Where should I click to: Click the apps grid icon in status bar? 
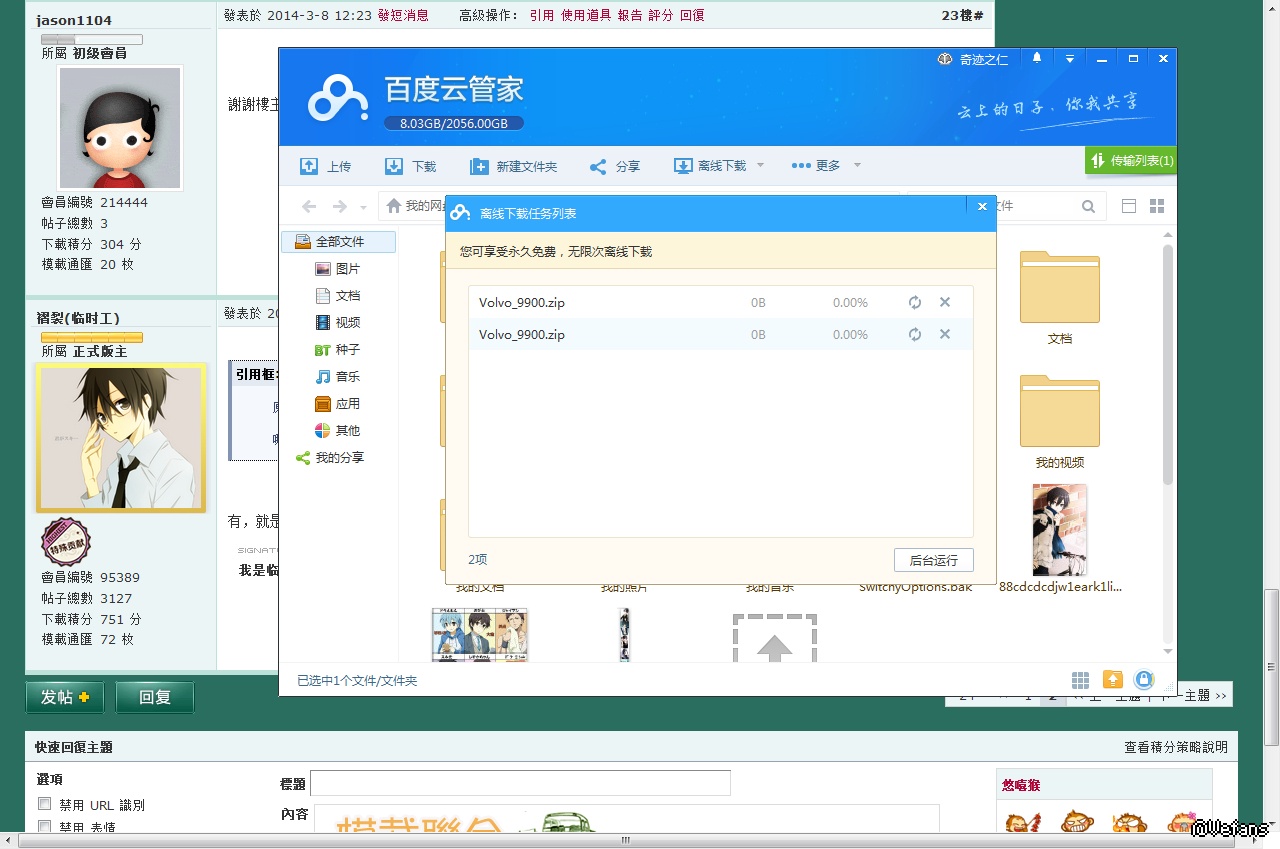(1080, 680)
